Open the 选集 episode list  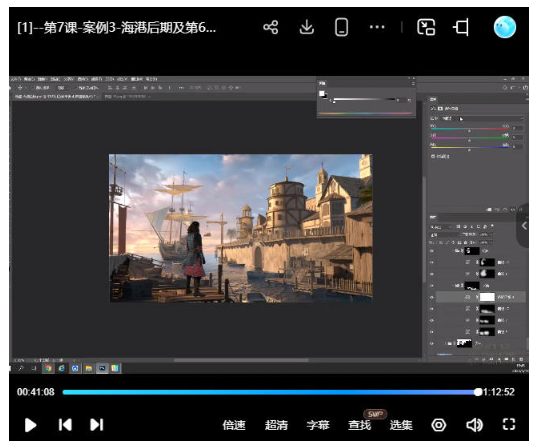[401, 425]
